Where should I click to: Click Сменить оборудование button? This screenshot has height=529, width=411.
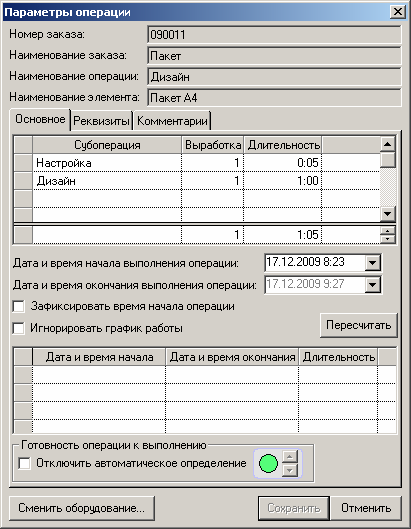click(82, 508)
